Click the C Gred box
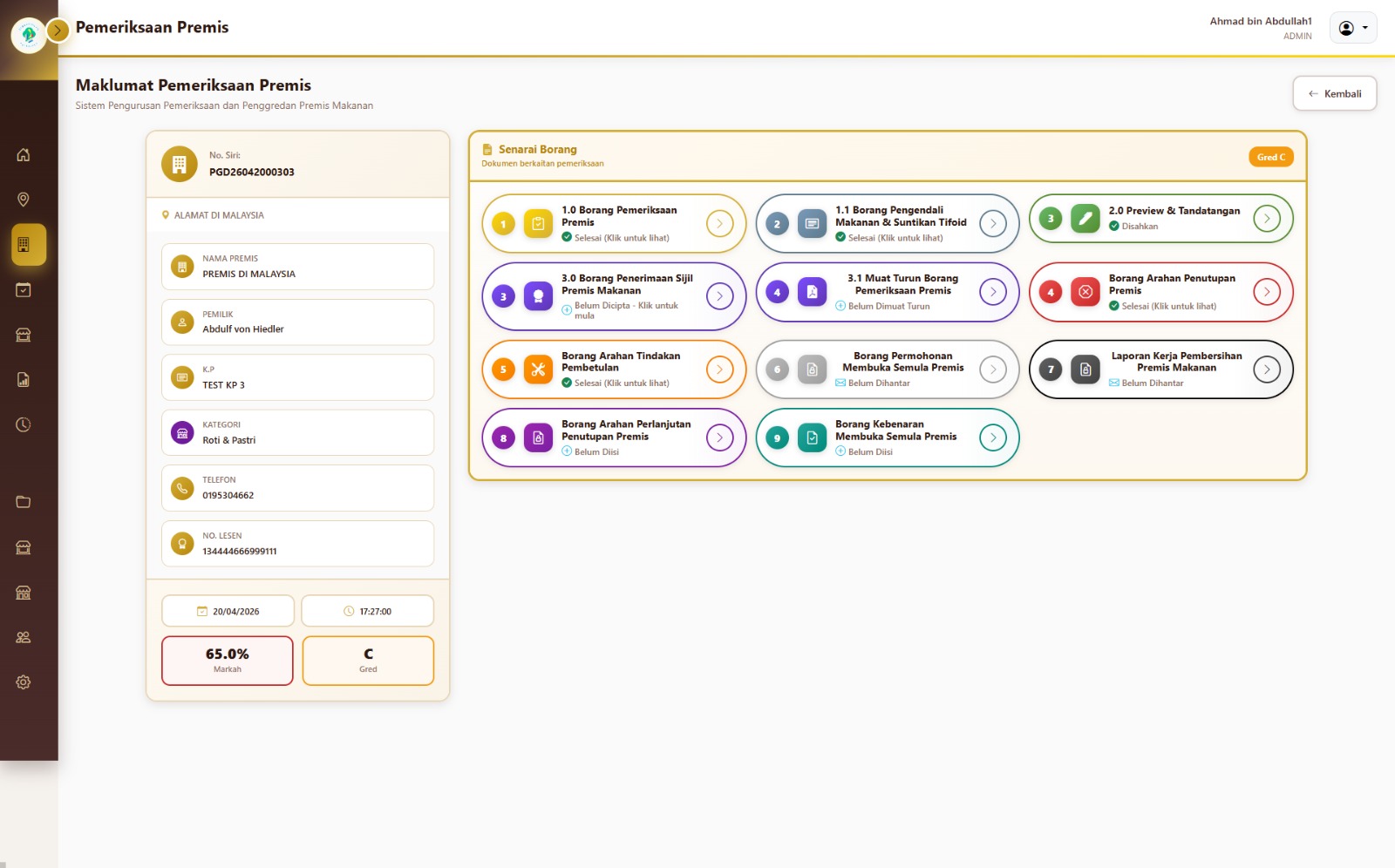Viewport: 1395px width, 868px height. tap(368, 661)
